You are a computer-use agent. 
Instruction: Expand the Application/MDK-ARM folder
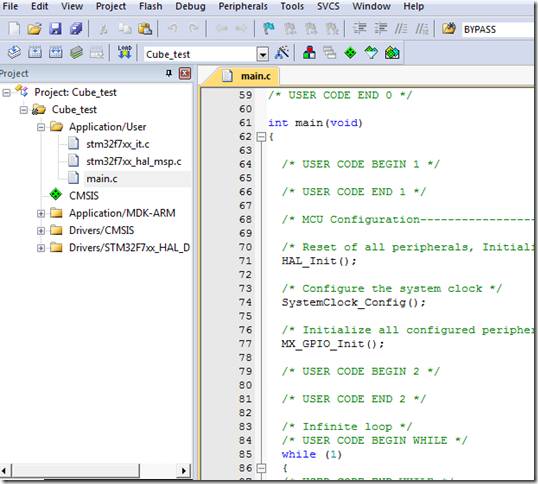pyautogui.click(x=41, y=213)
